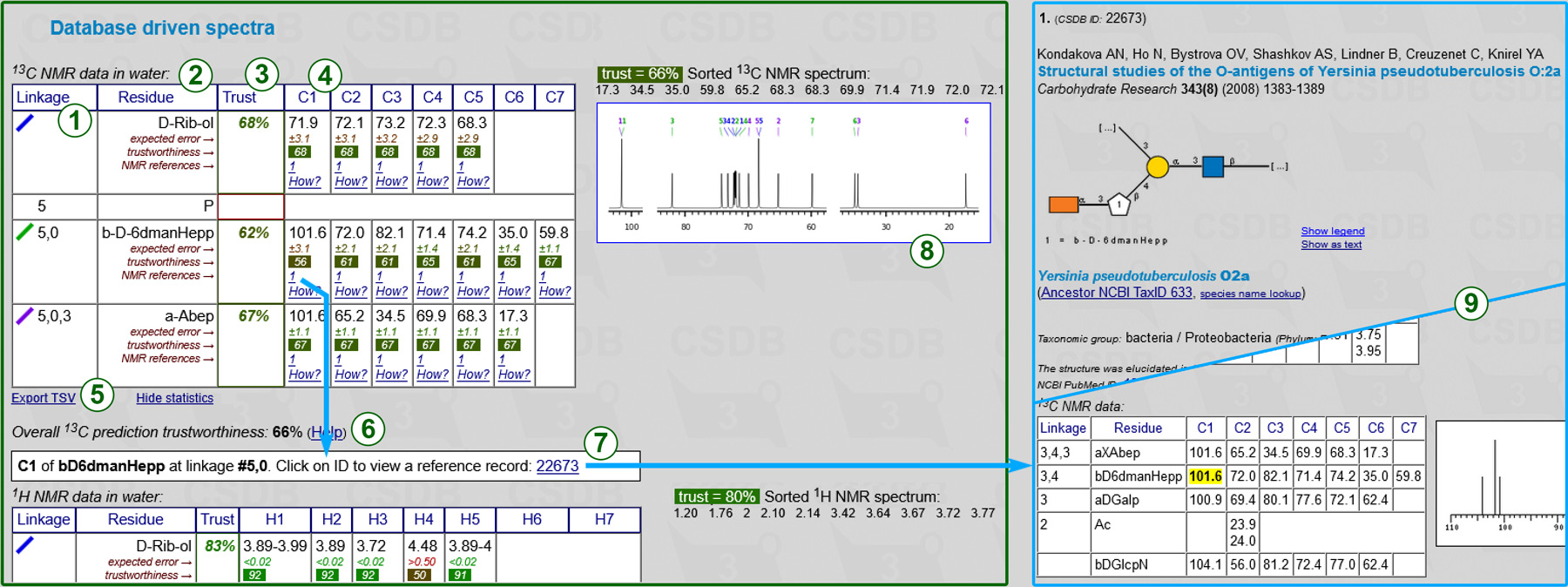Click the 59.8 C7 value of b-D-6dmanHepp
This screenshot has width=1568, height=587.
(x=554, y=233)
